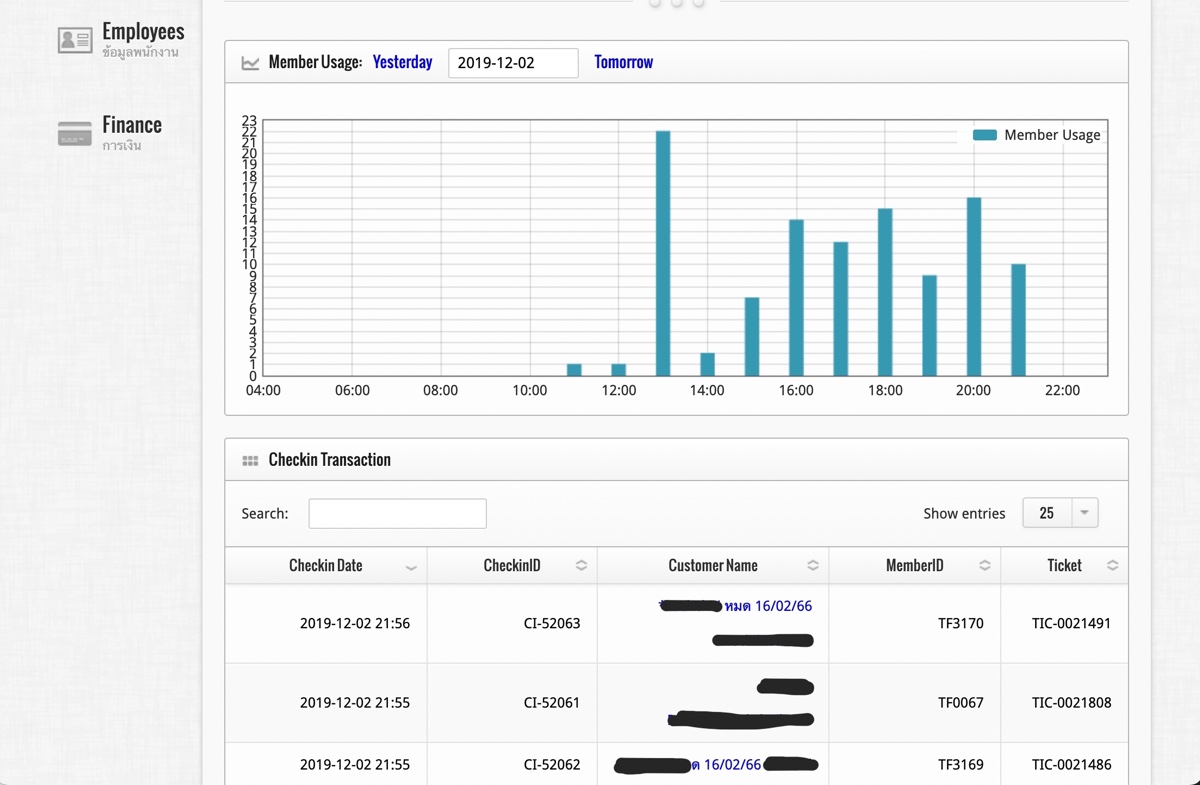Click the middle carousel dot at top
This screenshot has height=785, width=1200.
coord(677,3)
